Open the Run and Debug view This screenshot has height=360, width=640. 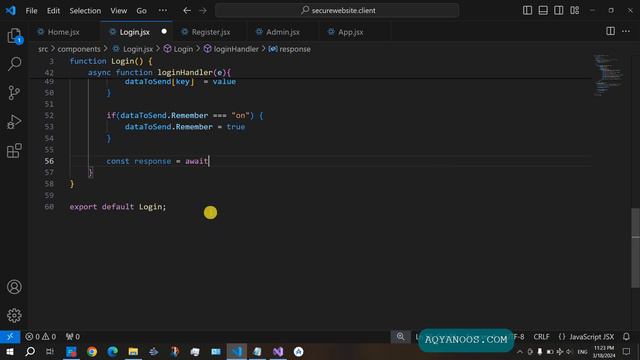[x=14, y=122]
